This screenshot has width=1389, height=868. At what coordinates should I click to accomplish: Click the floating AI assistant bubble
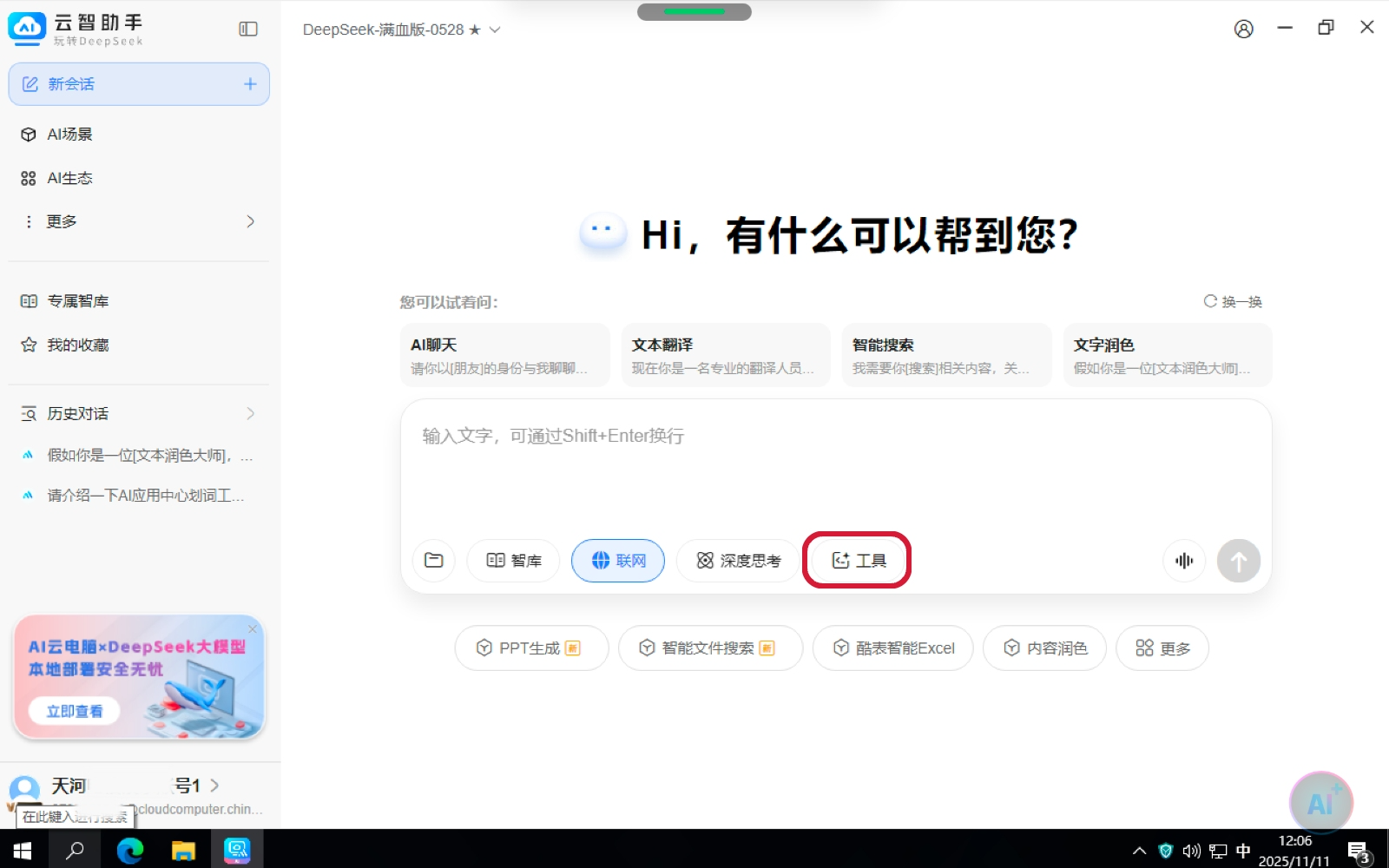coord(1321,803)
